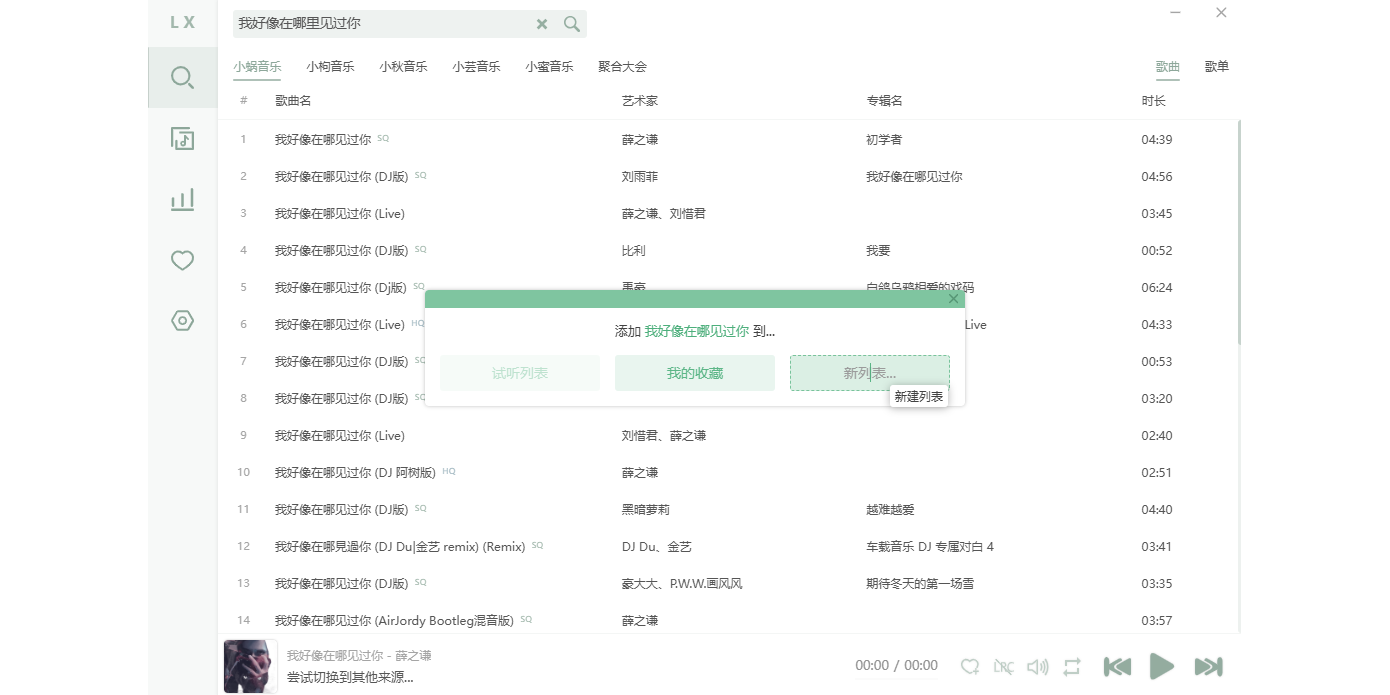Viewport: 1390px width, 695px height.
Task: Click the album cover thumbnail in player bar
Action: 250,666
